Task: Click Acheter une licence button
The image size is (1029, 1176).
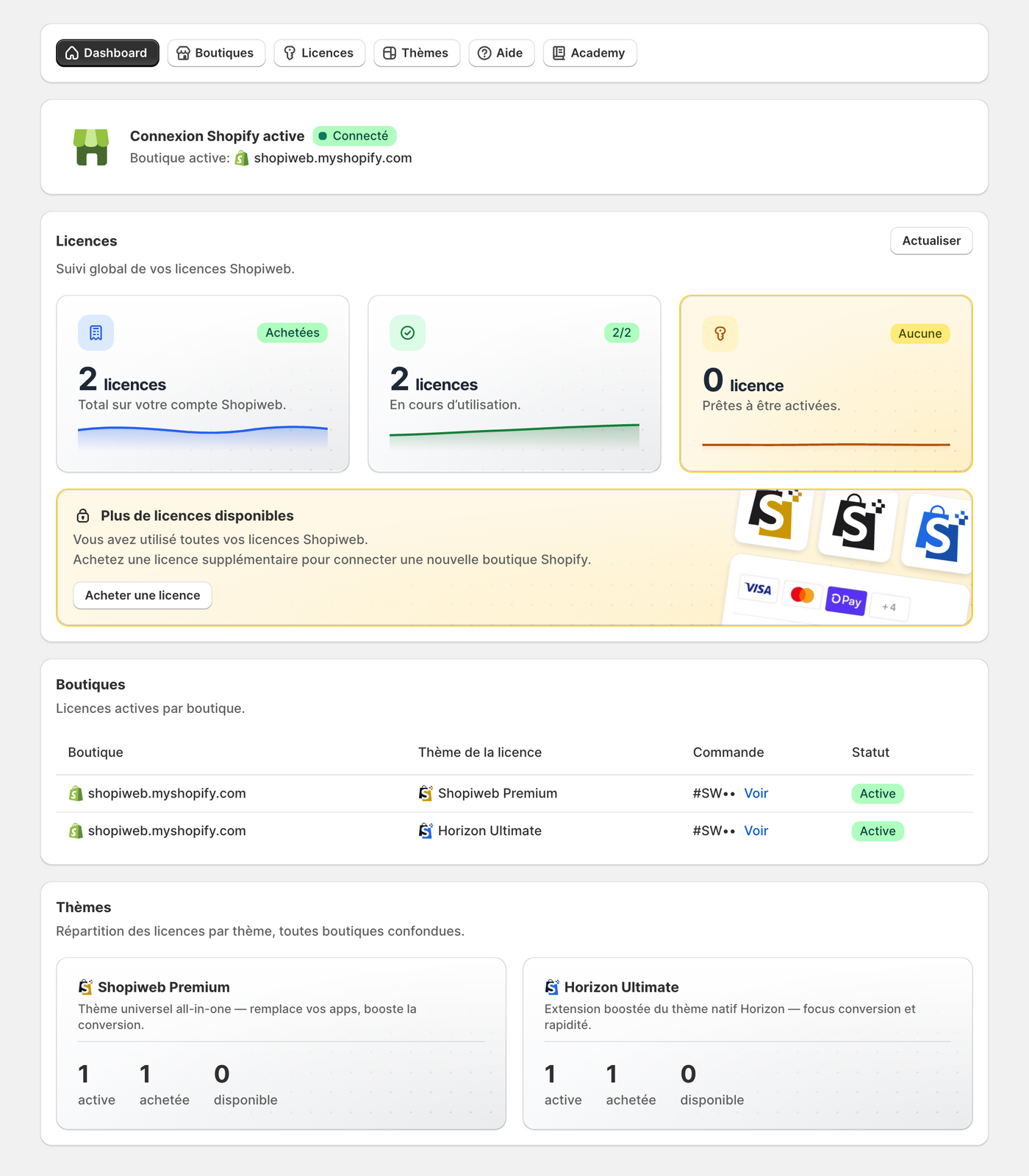Action: [x=143, y=595]
